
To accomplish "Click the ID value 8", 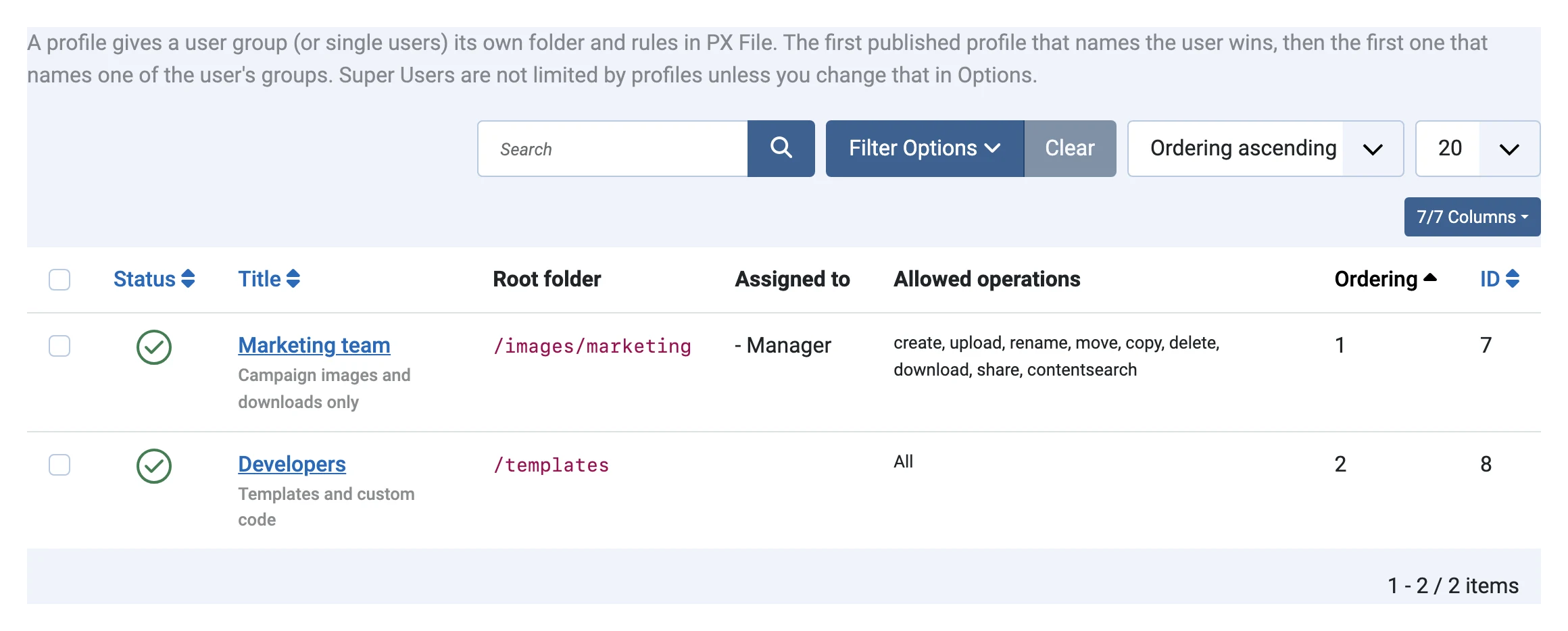I will tap(1486, 464).
